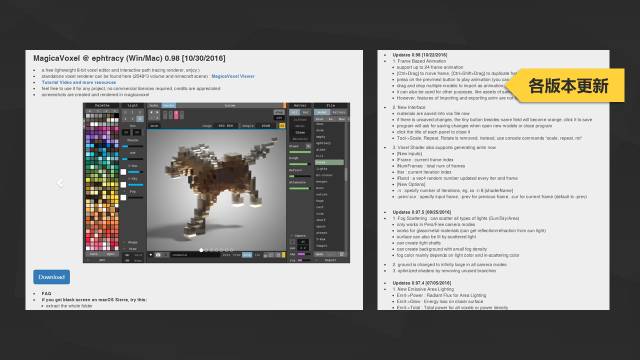Screen dimensions: 640x360
Task: Click the 'Update 0.97.5 [09/25/2016]' changelog heading
Action: [x=422, y=212]
